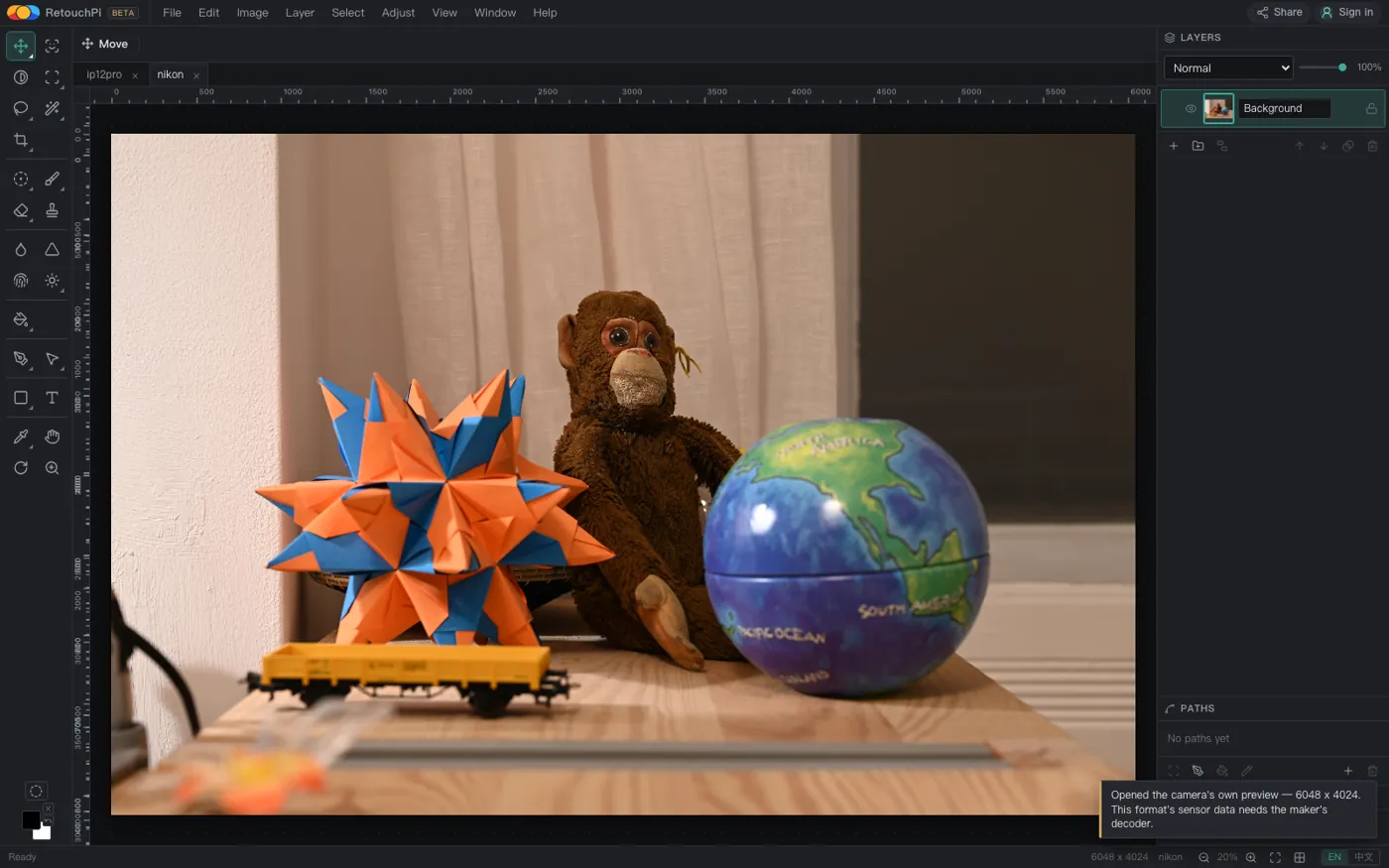This screenshot has height=868, width=1389.
Task: Click the Background layer thumbnail
Action: (x=1218, y=108)
